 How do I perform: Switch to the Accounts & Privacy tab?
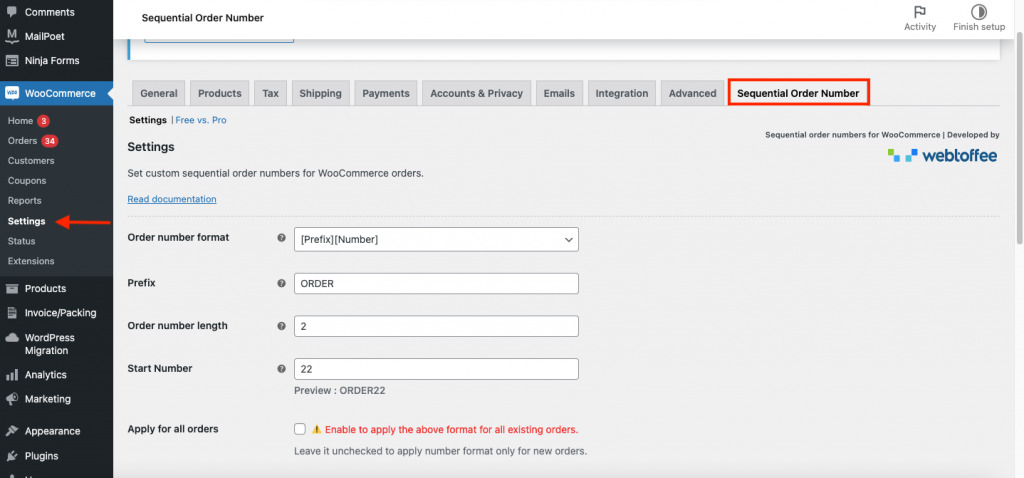pyautogui.click(x=477, y=93)
